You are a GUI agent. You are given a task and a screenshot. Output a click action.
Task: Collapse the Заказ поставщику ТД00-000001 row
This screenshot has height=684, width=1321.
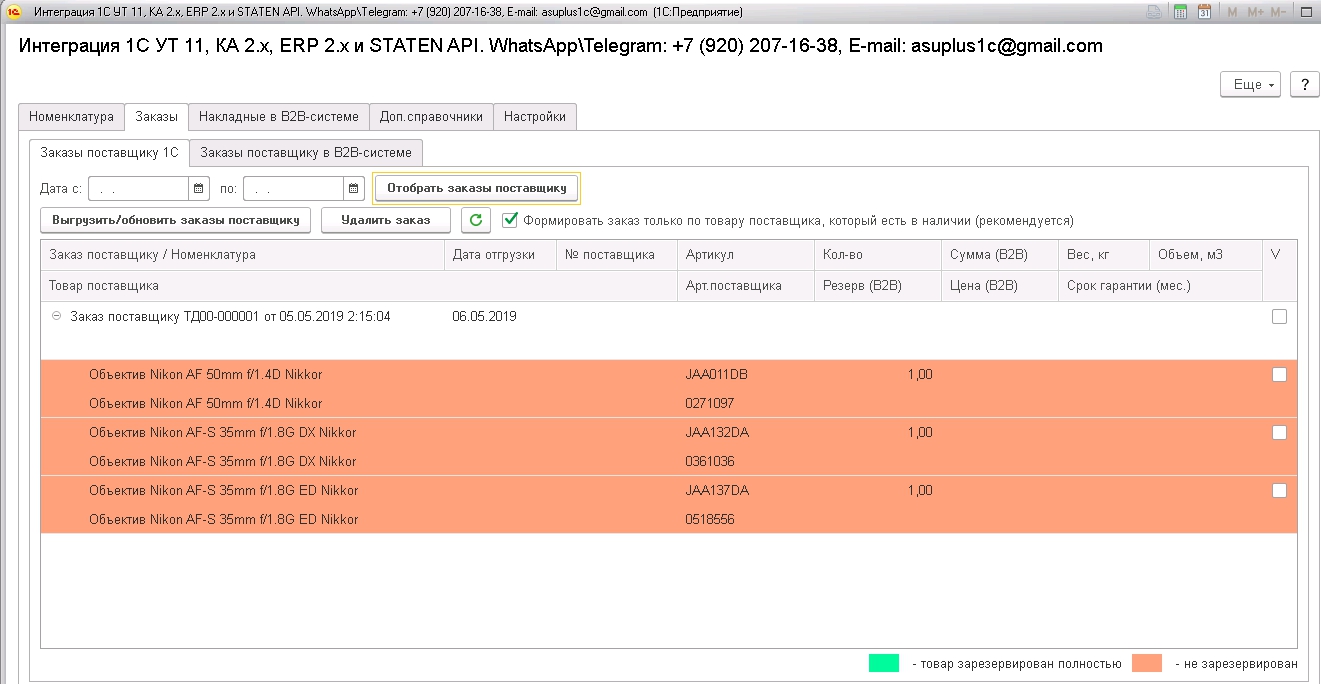point(56,317)
